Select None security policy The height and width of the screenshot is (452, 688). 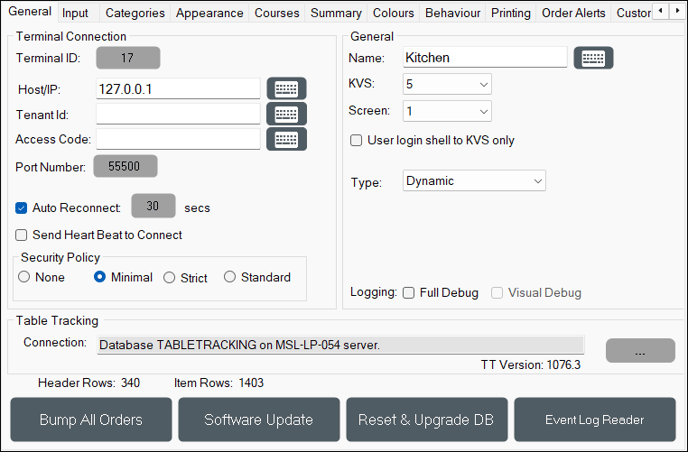pos(24,277)
